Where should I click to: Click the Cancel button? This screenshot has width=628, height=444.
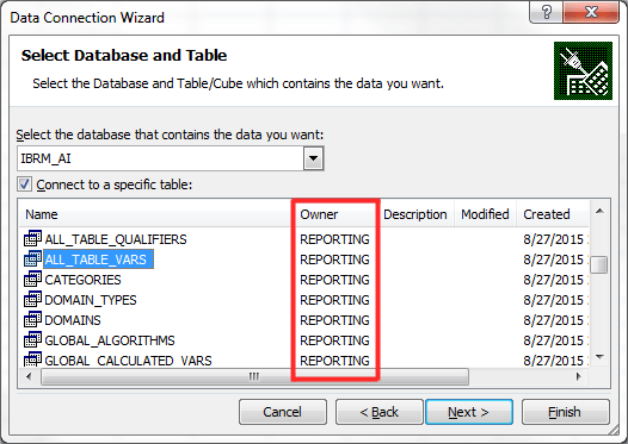[x=282, y=412]
